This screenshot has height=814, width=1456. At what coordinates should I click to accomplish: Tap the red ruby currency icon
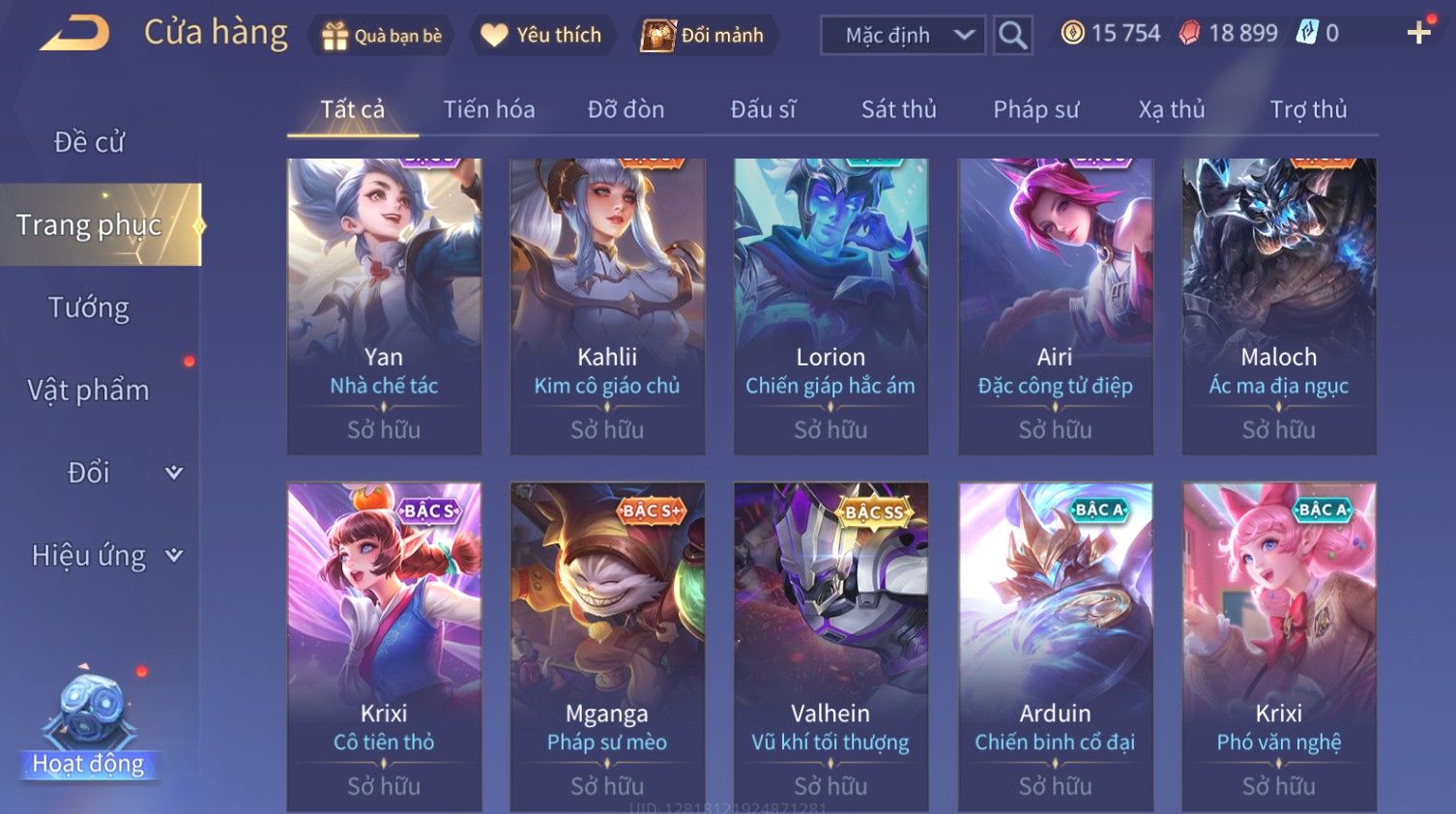point(1189,33)
